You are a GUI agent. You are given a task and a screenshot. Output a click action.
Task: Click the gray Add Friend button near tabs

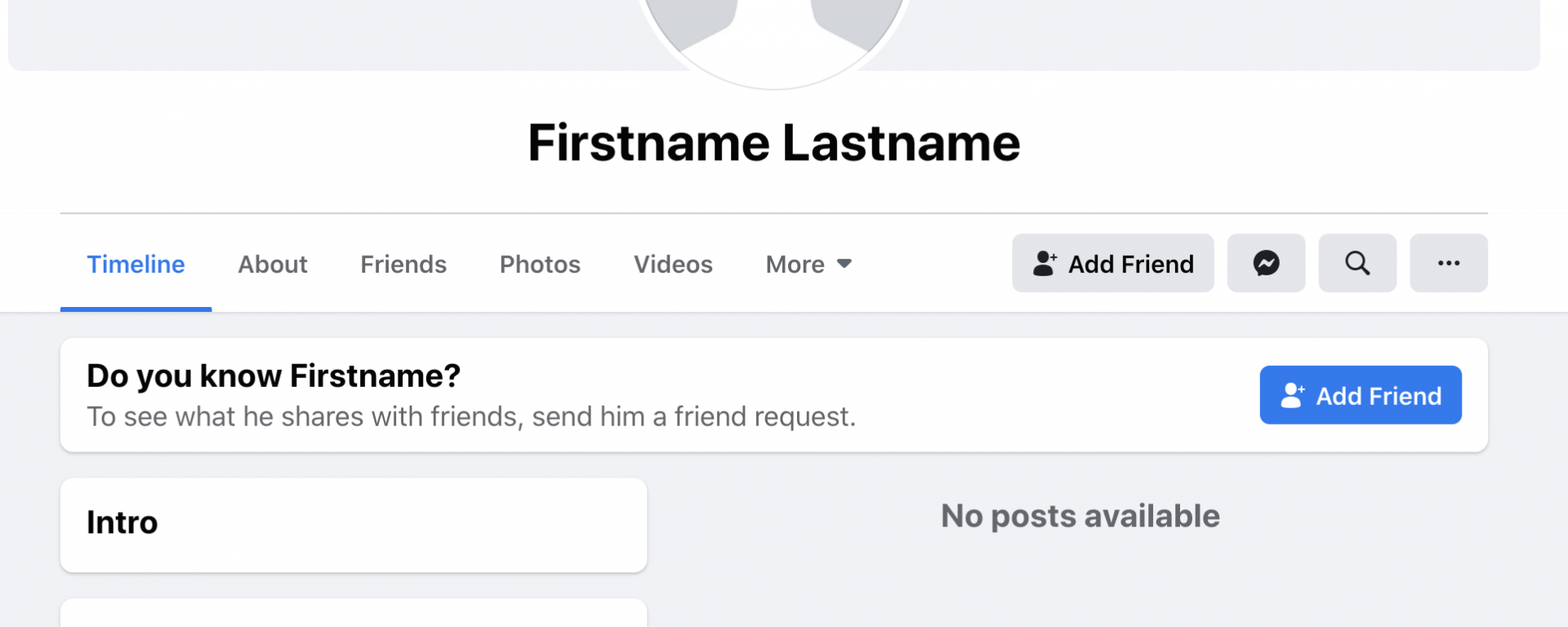point(1113,263)
